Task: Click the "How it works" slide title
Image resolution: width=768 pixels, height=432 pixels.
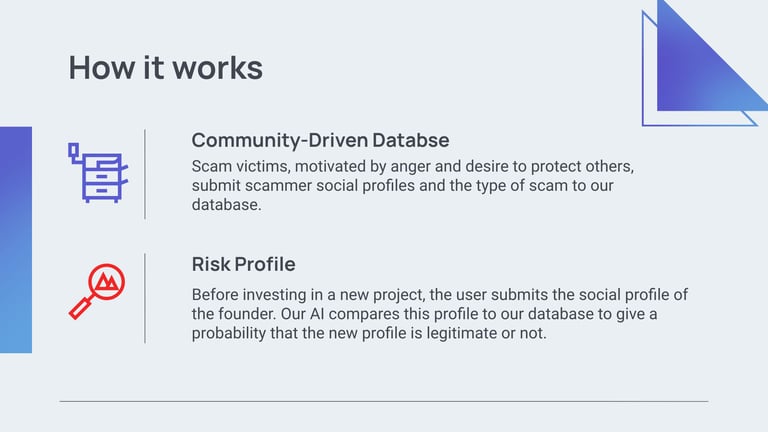Action: (165, 67)
